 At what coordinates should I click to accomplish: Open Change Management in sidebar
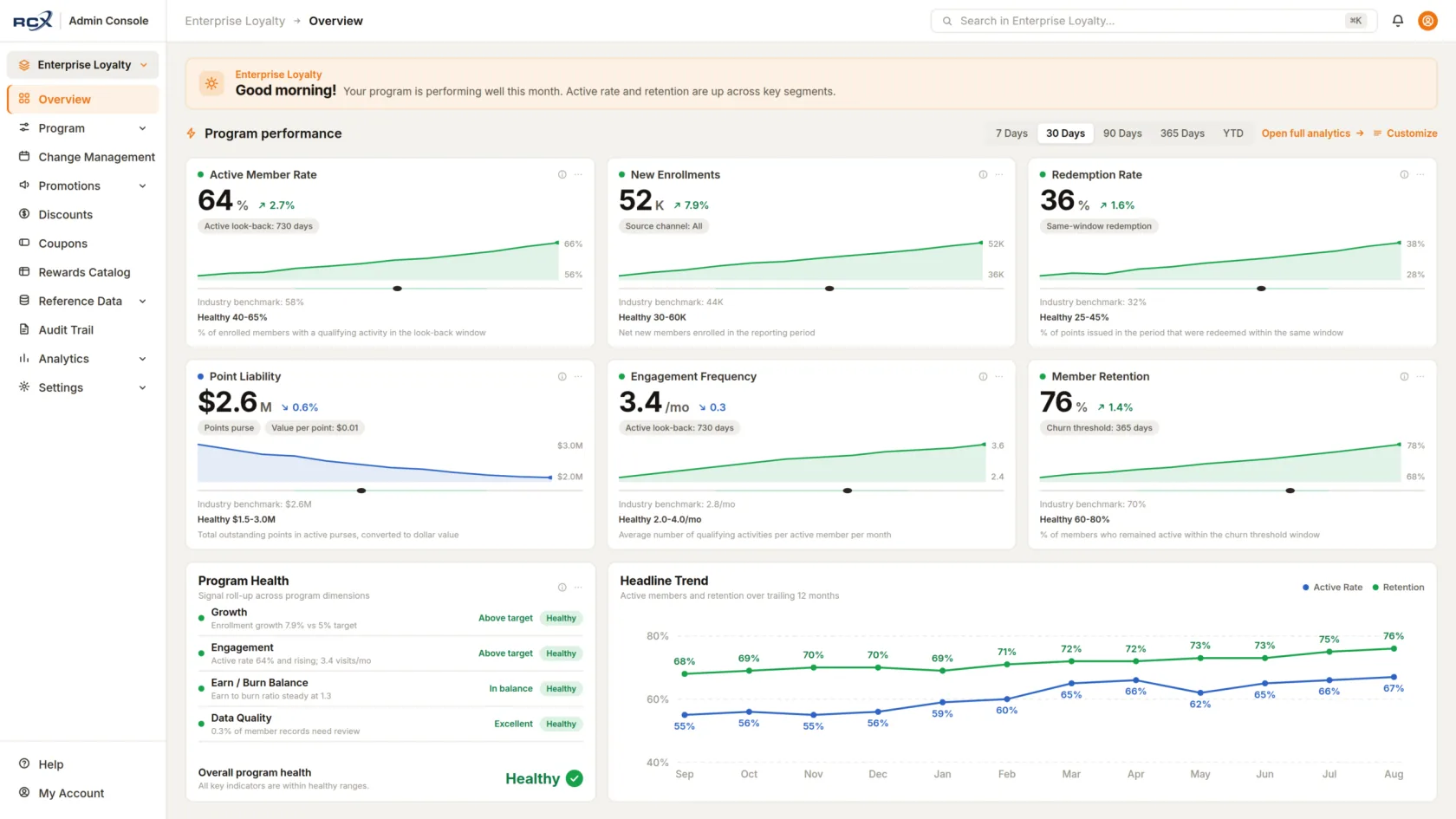[83, 157]
